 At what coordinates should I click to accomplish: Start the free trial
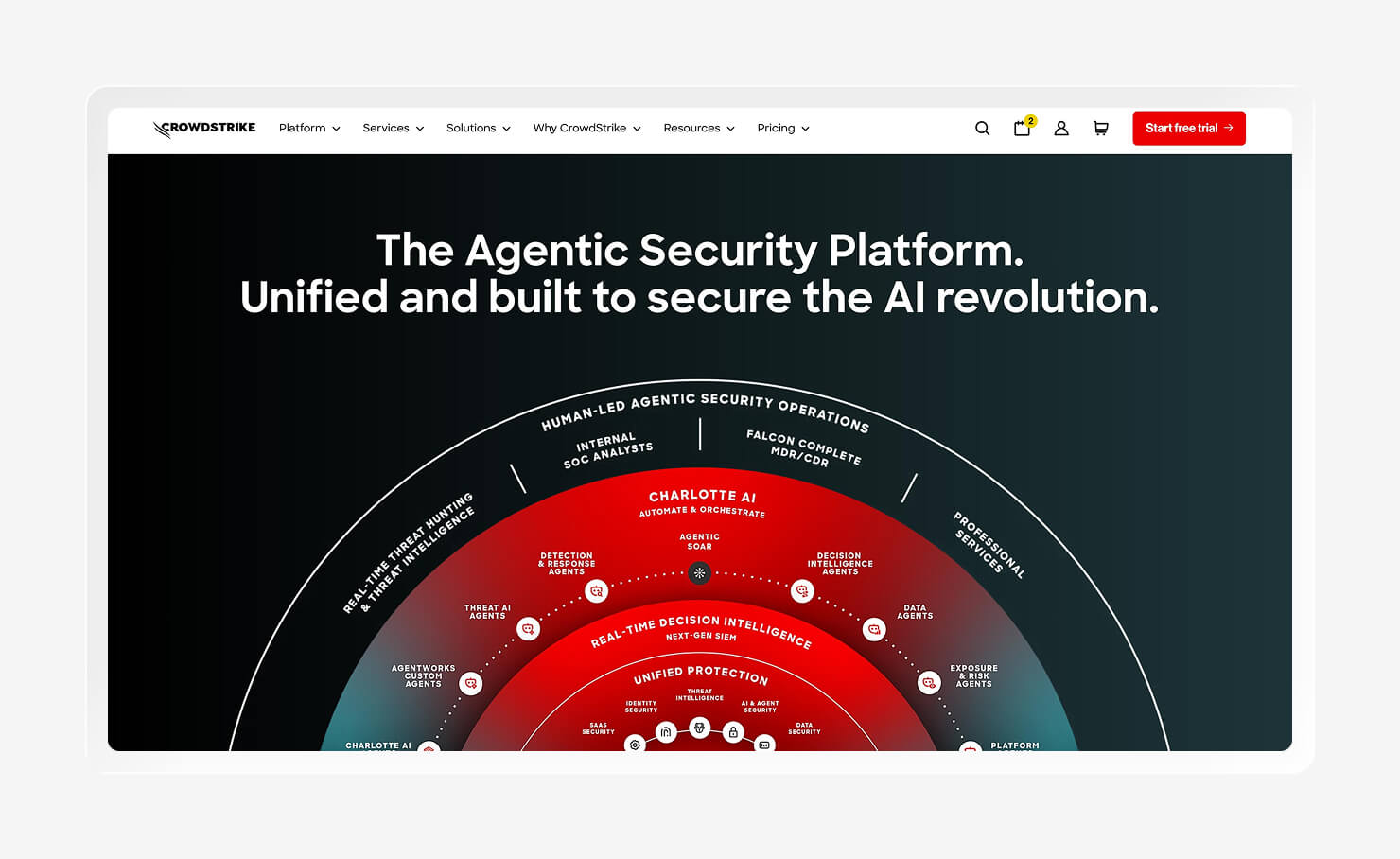point(1189,129)
